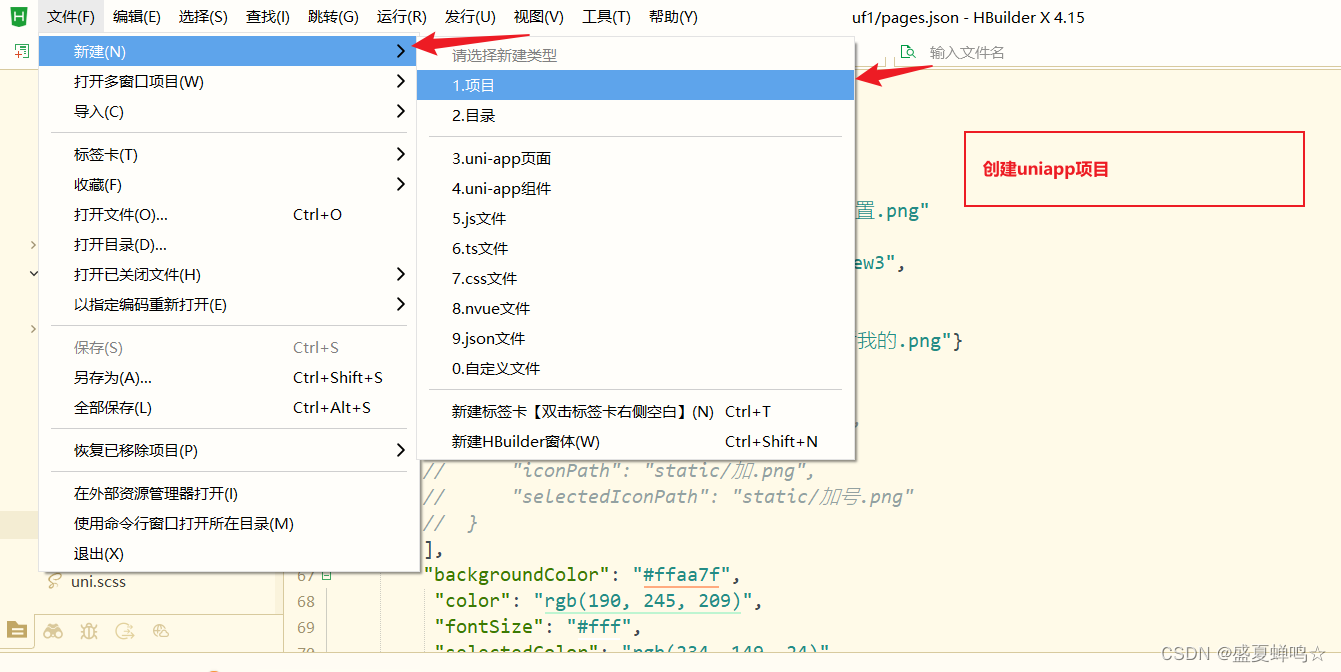
Task: Expand the 恢复已移除项目(P) submenu arrow
Action: click(400, 450)
